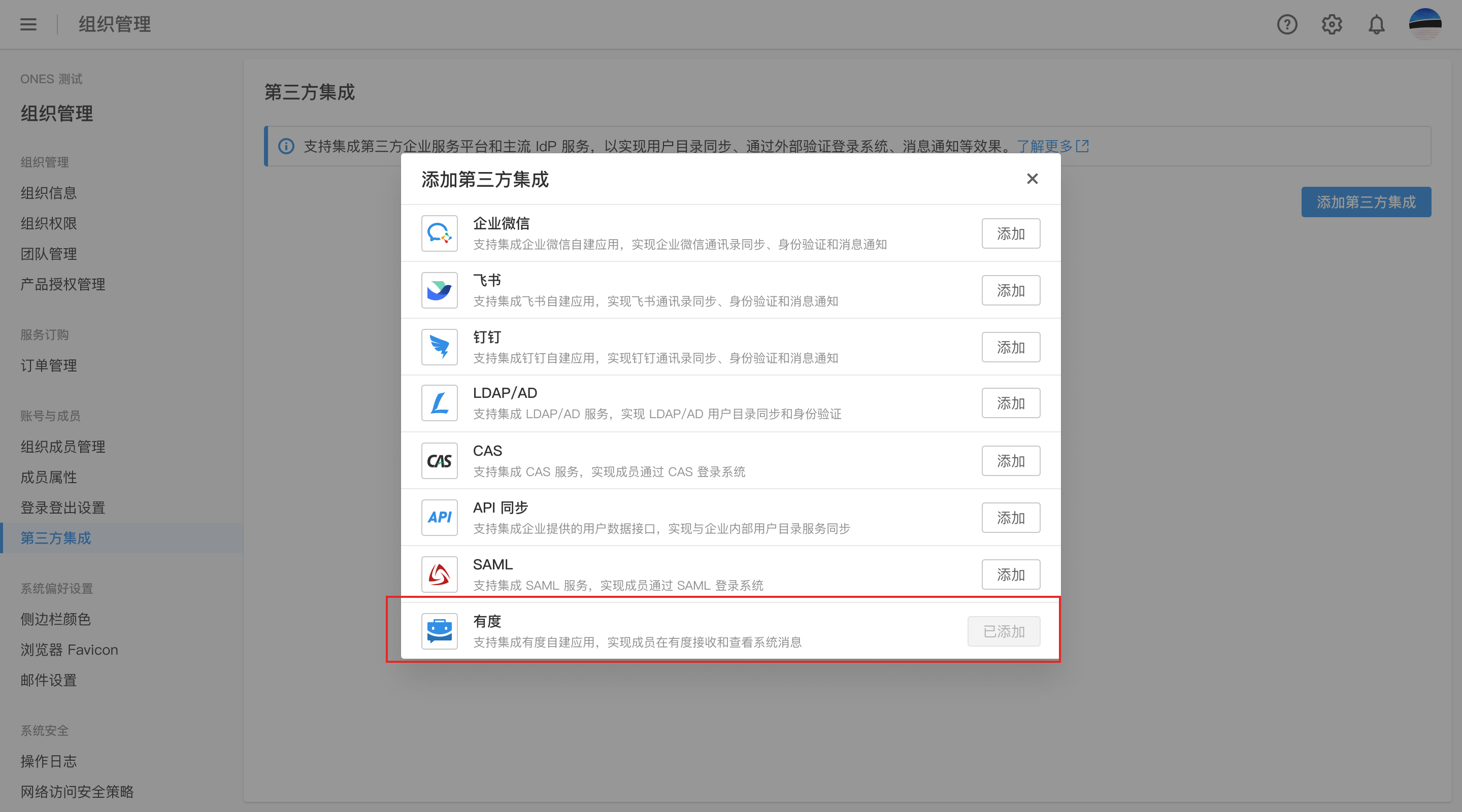The width and height of the screenshot is (1462, 812).
Task: Add the CAS integration
Action: pyautogui.click(x=1011, y=461)
